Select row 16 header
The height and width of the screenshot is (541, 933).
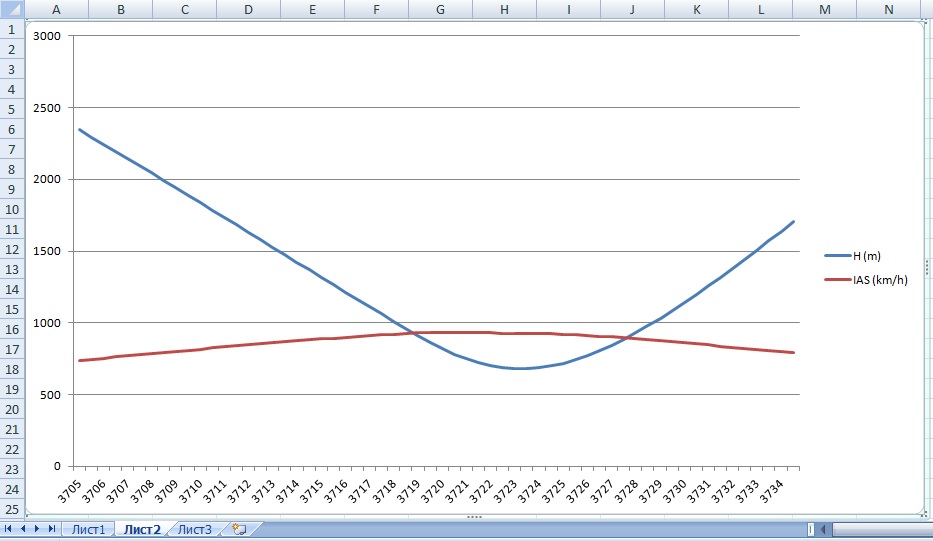pyautogui.click(x=12, y=329)
